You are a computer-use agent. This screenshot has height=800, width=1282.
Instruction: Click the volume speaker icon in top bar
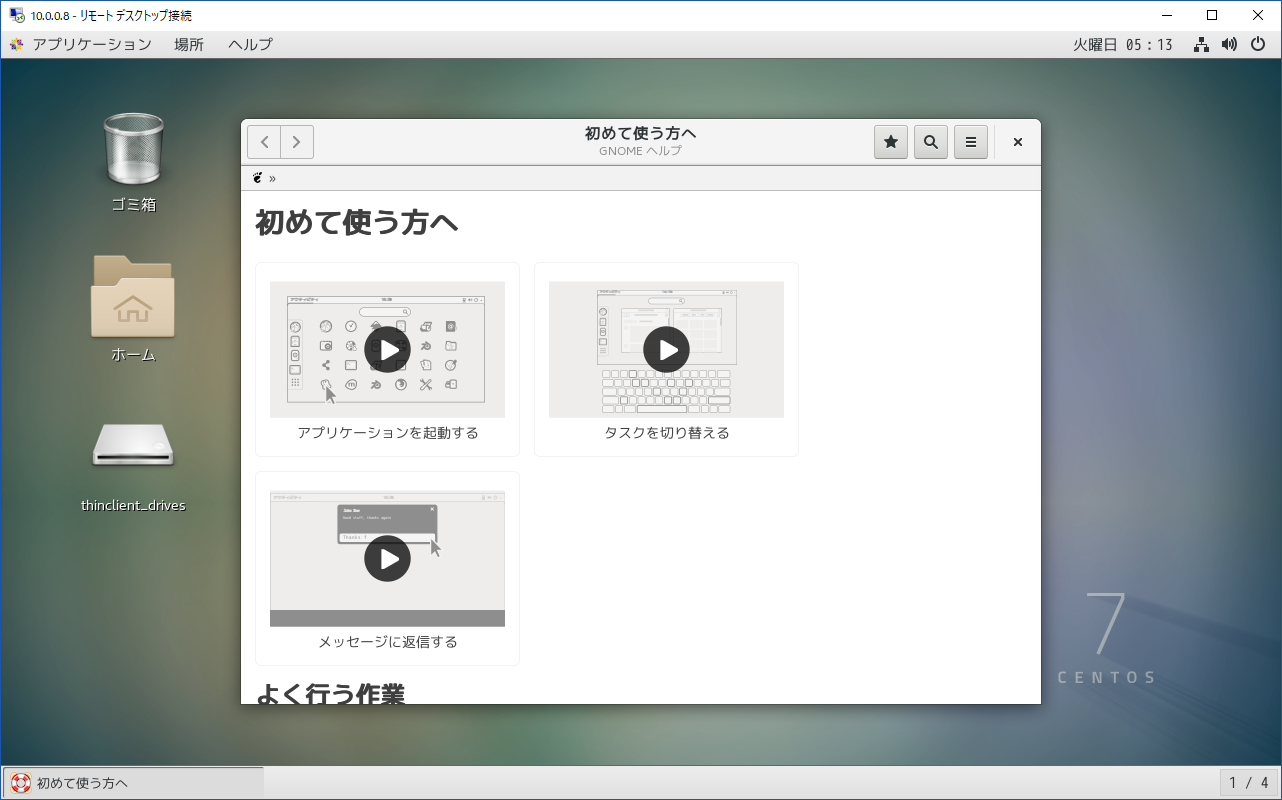click(1230, 44)
